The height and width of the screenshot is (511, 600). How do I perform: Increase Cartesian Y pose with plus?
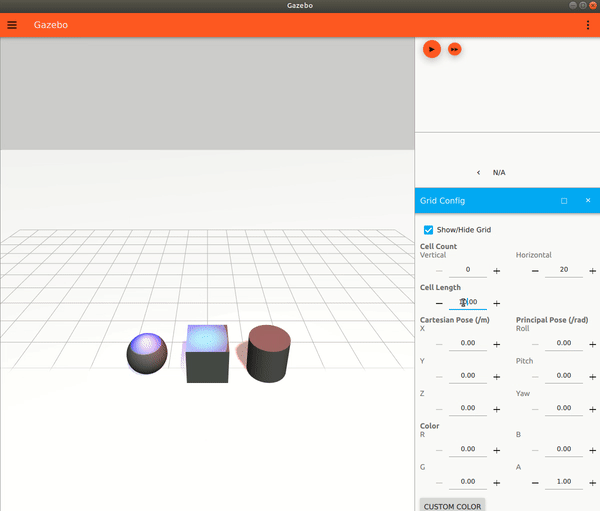(497, 377)
